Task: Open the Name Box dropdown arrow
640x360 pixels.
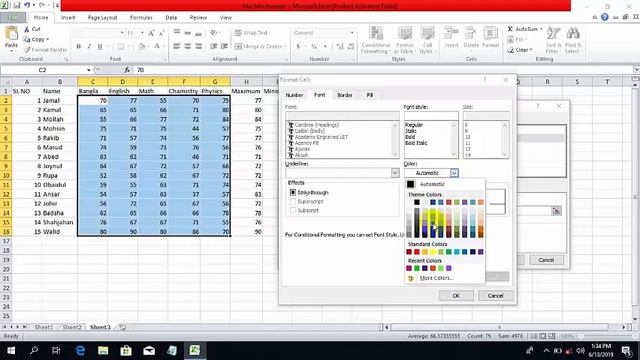Action: [89, 70]
